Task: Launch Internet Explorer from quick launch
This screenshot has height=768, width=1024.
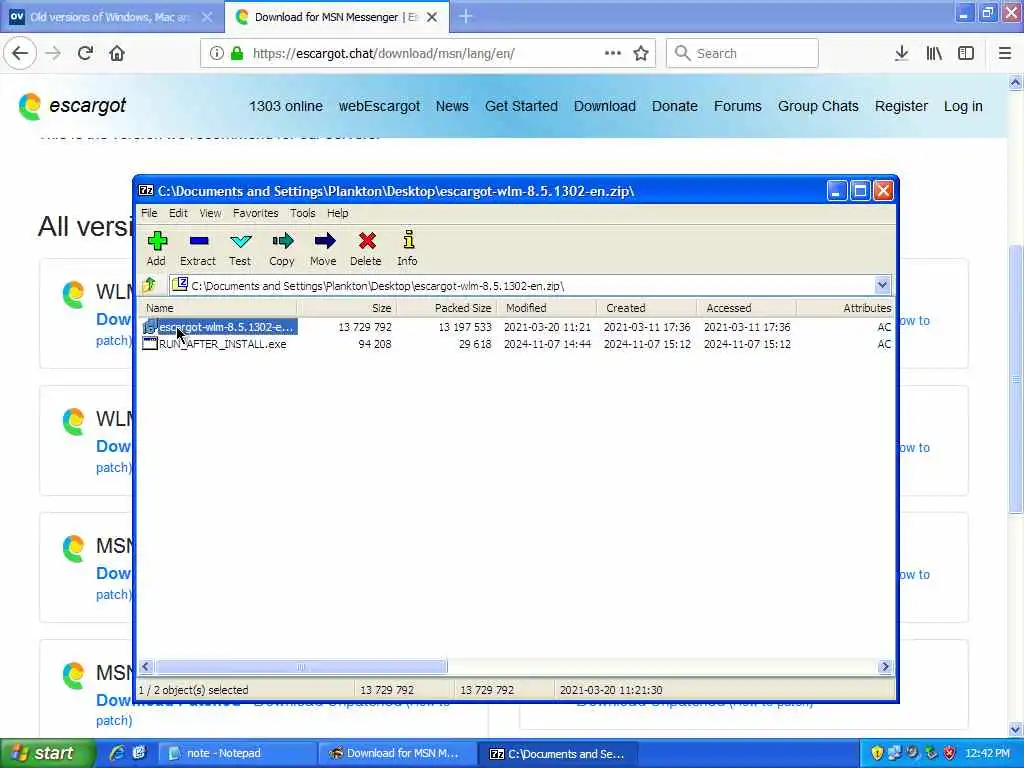Action: [117, 753]
